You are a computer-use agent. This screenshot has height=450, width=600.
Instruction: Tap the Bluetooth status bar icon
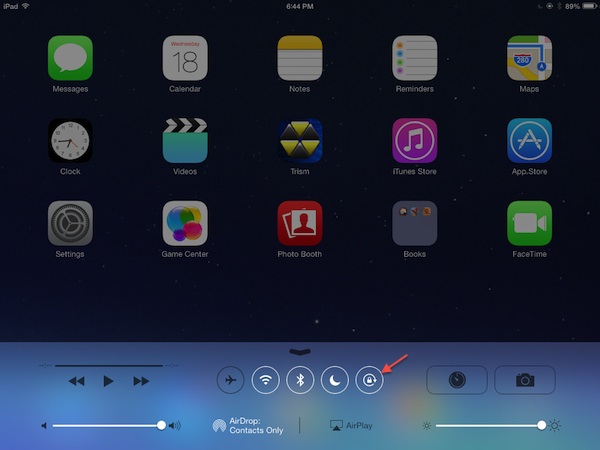point(559,6)
